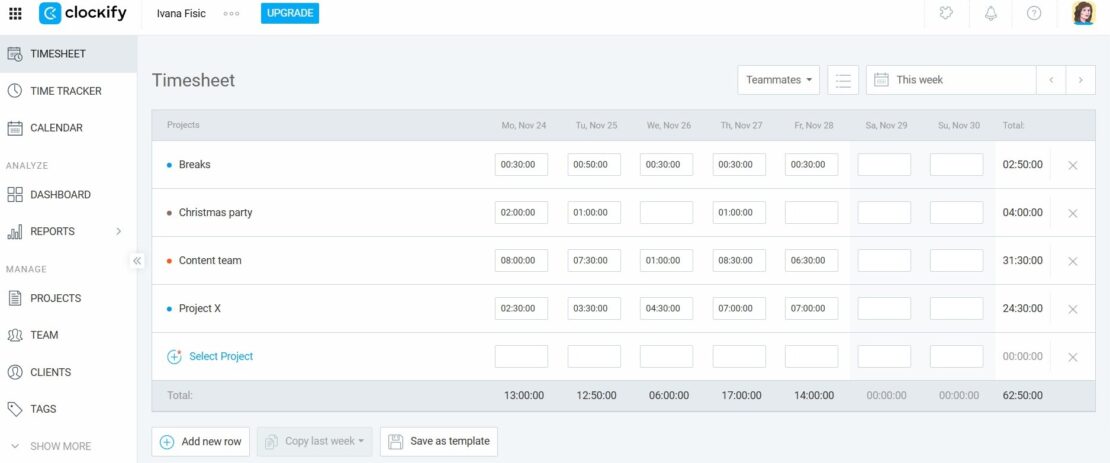This screenshot has width=1110, height=463.
Task: Click the We, Nov 26 column header
Action: point(668,125)
